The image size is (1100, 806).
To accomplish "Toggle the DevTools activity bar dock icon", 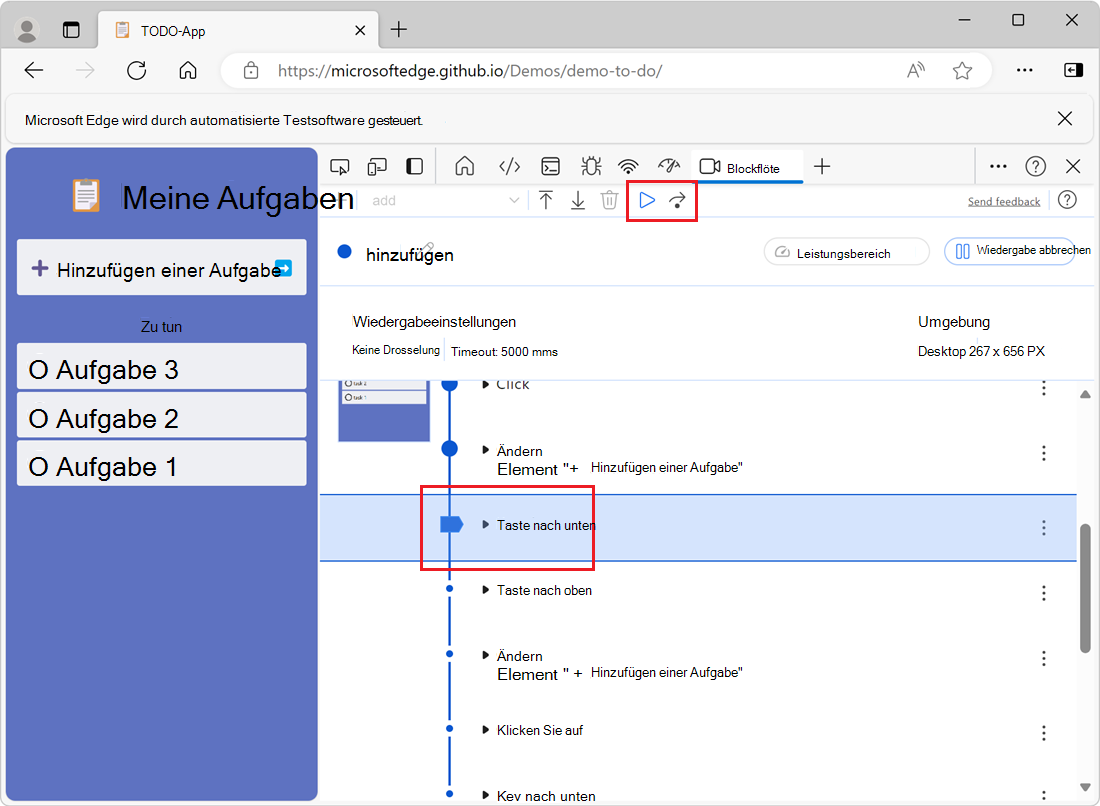I will [414, 166].
